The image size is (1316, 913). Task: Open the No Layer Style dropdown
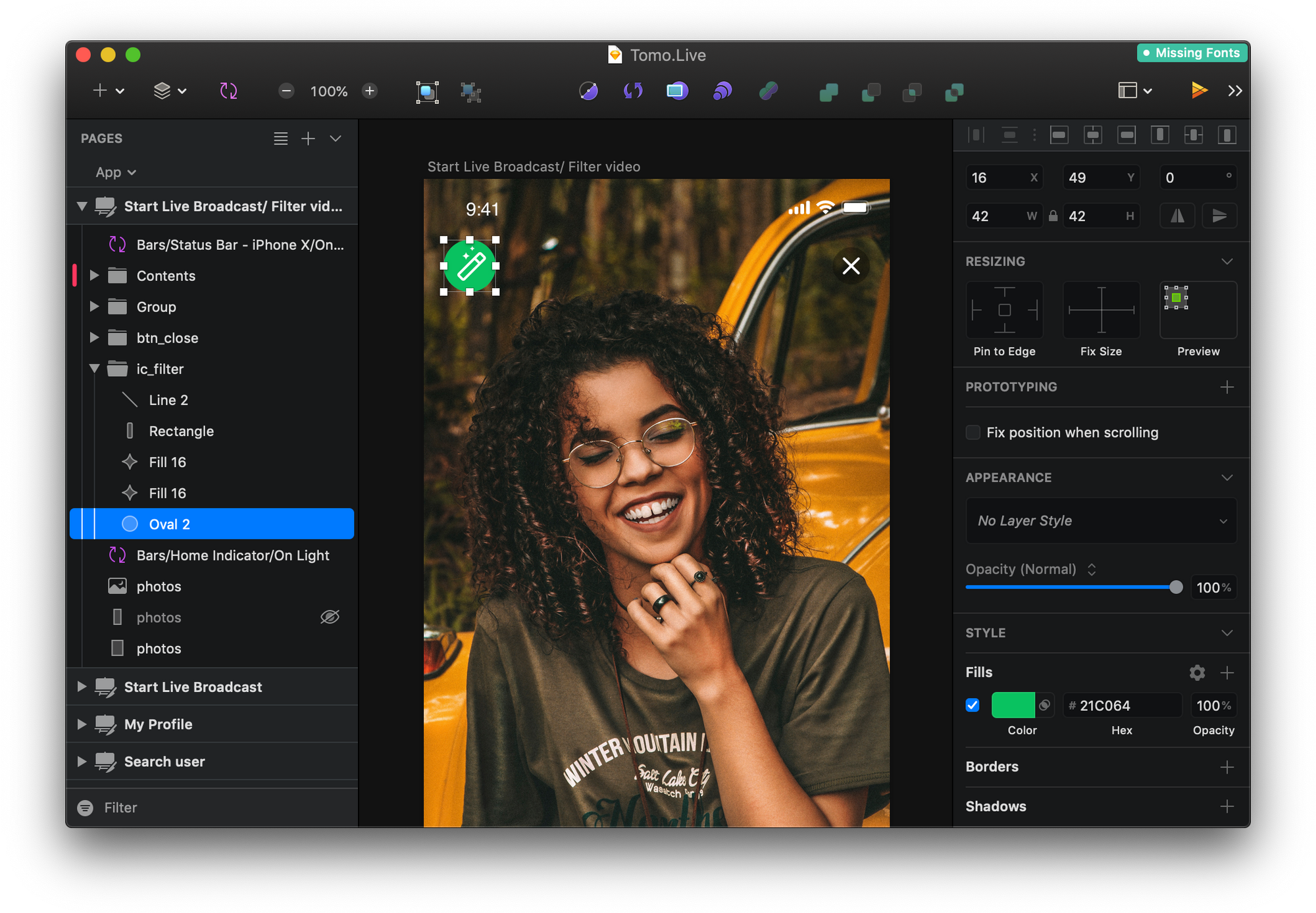point(1101,520)
